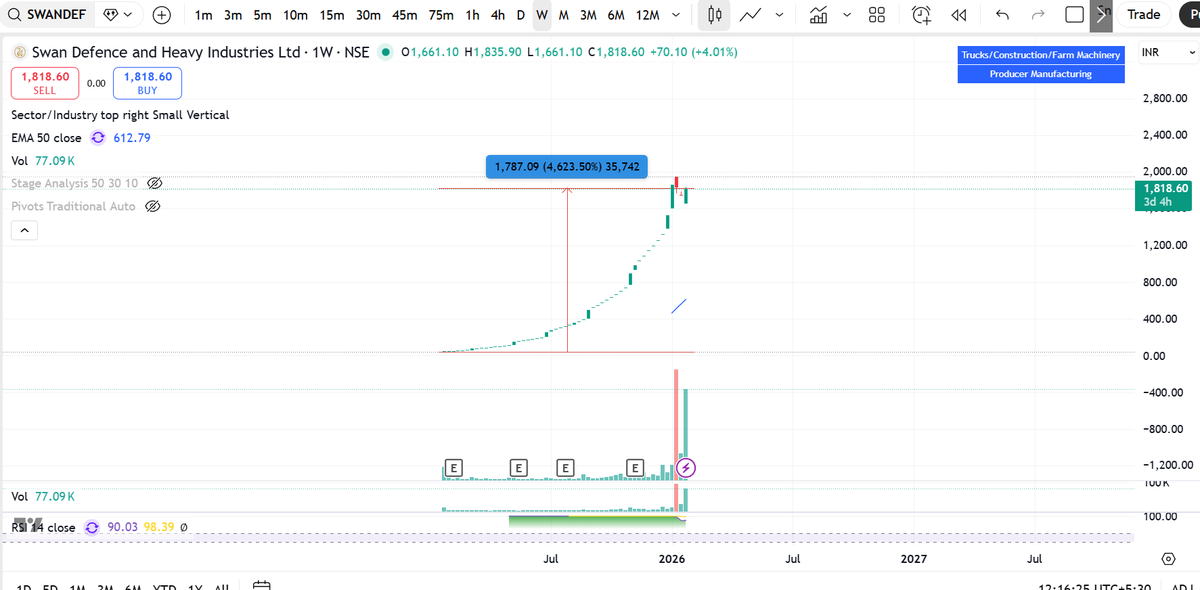Open the Trade button in the toolbar
This screenshot has width=1200, height=590.
click(1143, 15)
